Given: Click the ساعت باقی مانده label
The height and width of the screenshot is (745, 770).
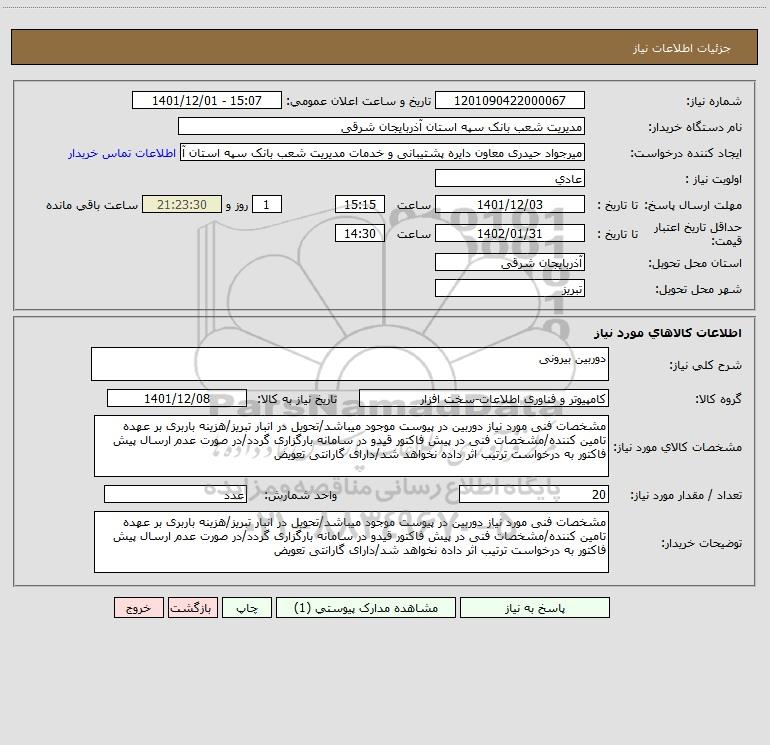Looking at the screenshot, I should pos(92,205).
